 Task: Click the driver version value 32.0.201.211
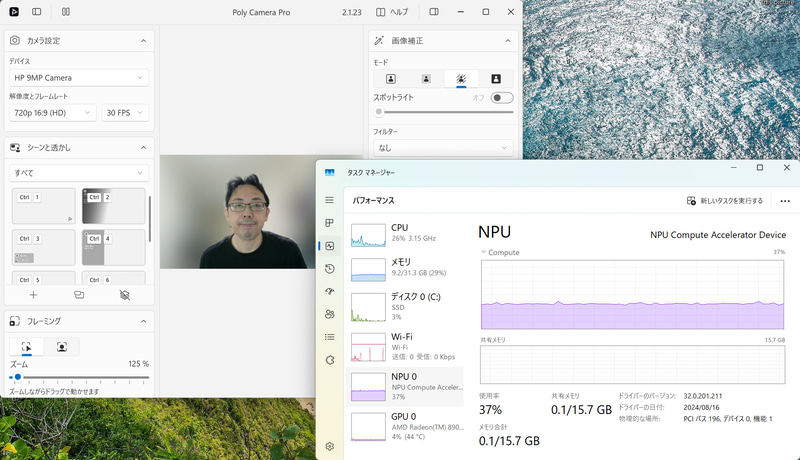click(x=703, y=396)
